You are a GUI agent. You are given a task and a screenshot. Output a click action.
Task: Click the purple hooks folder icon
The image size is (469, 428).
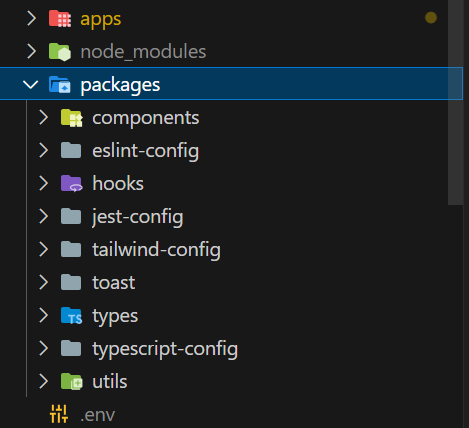coord(71,183)
